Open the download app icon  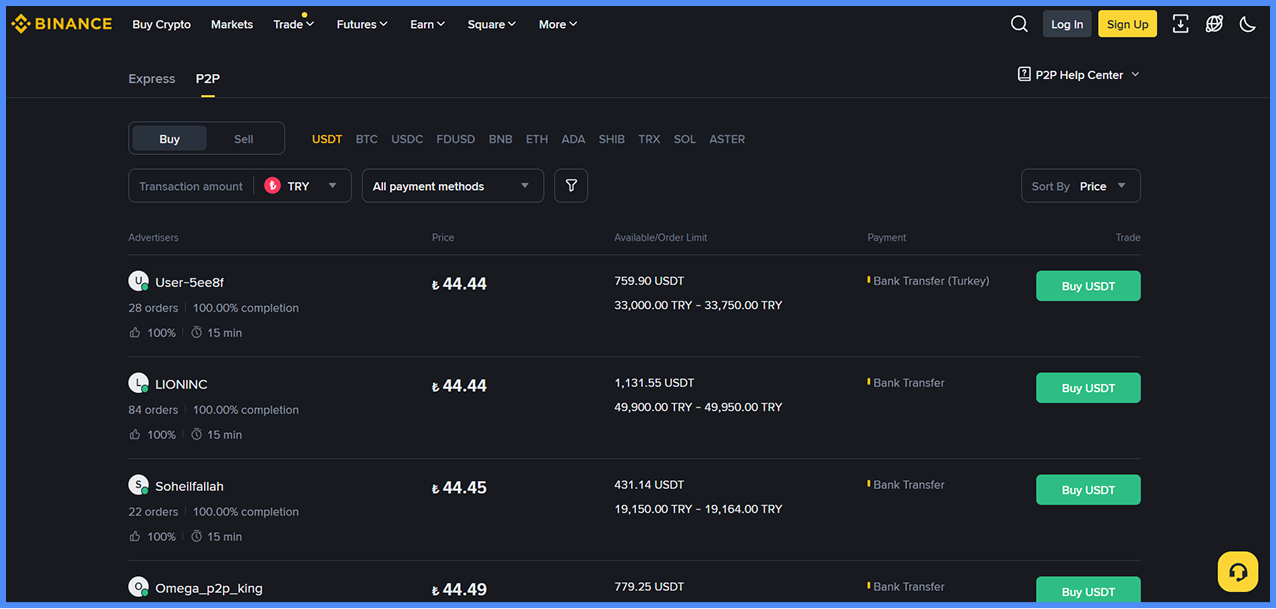pyautogui.click(x=1180, y=24)
